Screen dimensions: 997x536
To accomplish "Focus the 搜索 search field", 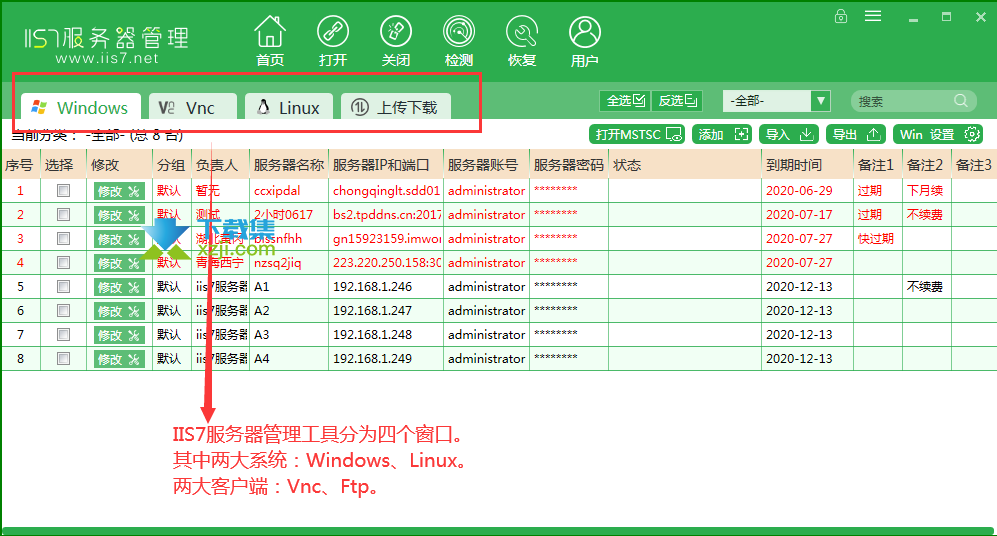I will 903,101.
